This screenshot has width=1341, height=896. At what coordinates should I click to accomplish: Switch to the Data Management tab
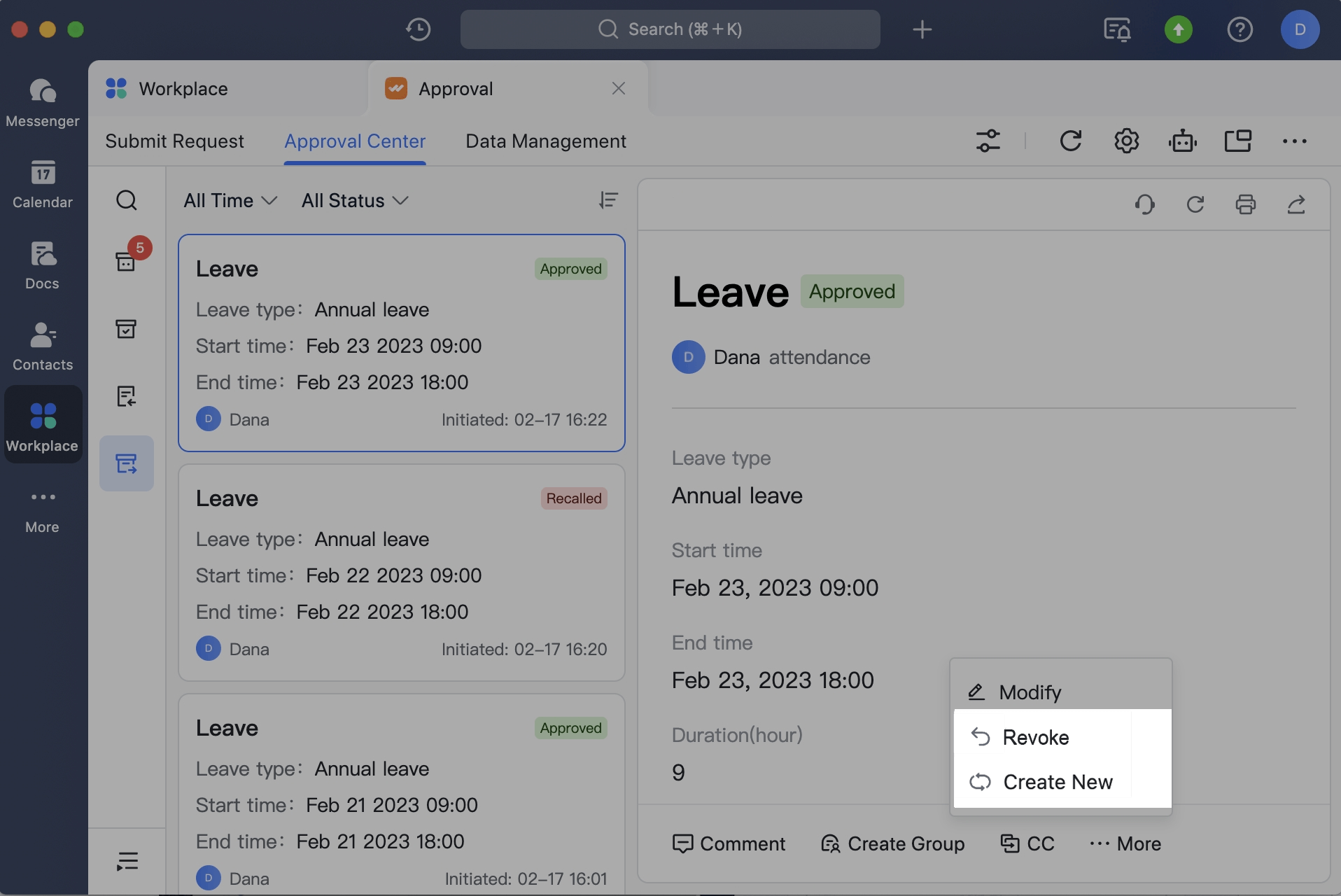545,141
